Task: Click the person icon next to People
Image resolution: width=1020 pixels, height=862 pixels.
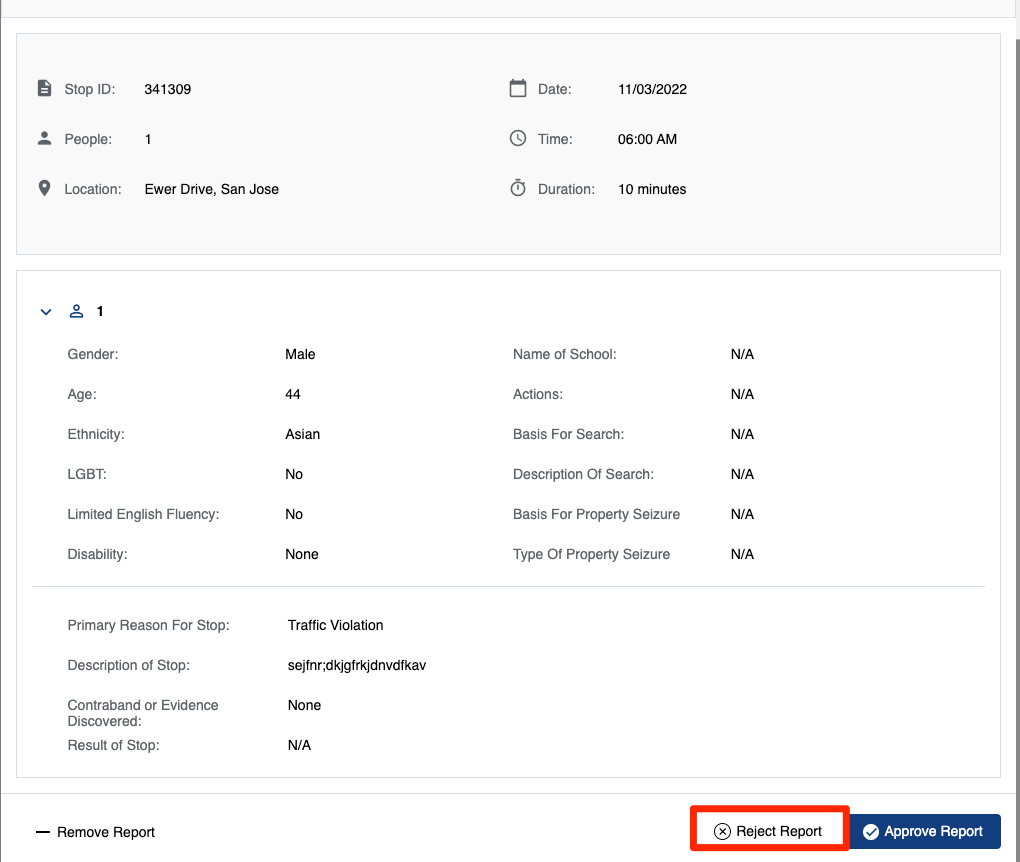Action: [45, 138]
